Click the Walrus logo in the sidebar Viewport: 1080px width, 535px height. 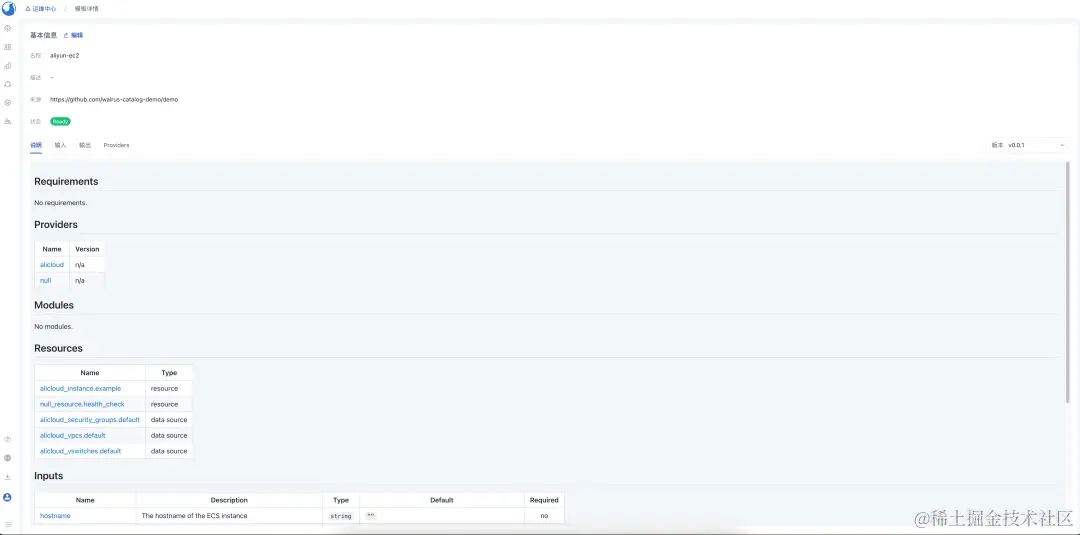[x=8, y=9]
